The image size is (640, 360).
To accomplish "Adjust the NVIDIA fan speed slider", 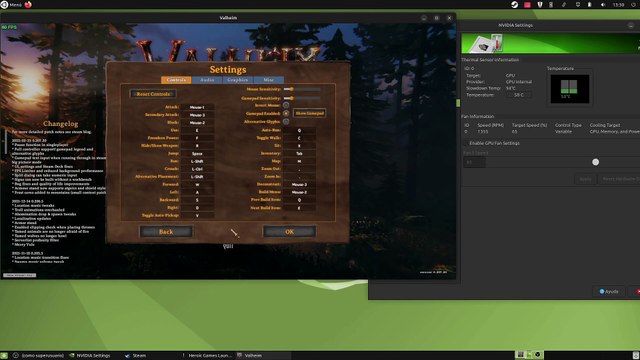I will pyautogui.click(x=596, y=162).
